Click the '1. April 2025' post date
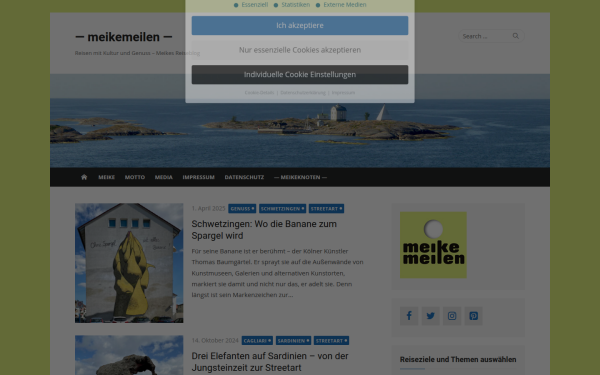The height and width of the screenshot is (375, 600). (x=208, y=209)
